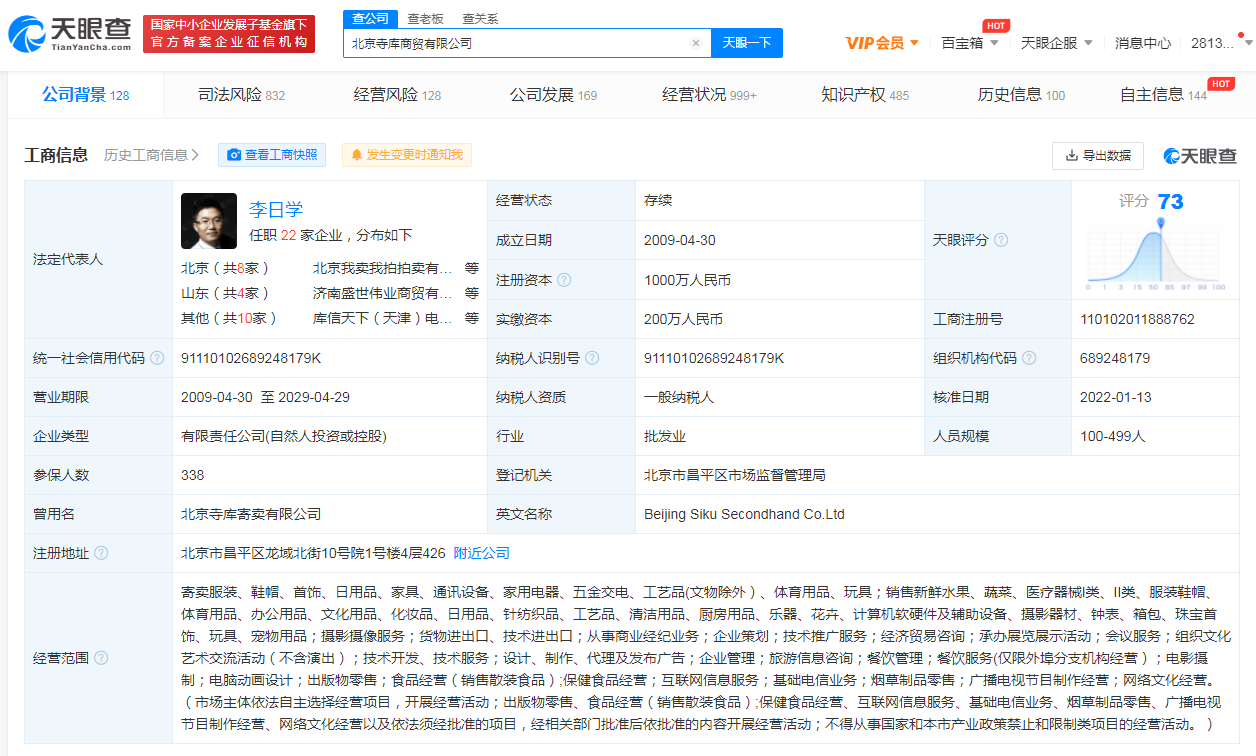Expand the 天眼企服 dropdown

[x=1088, y=43]
